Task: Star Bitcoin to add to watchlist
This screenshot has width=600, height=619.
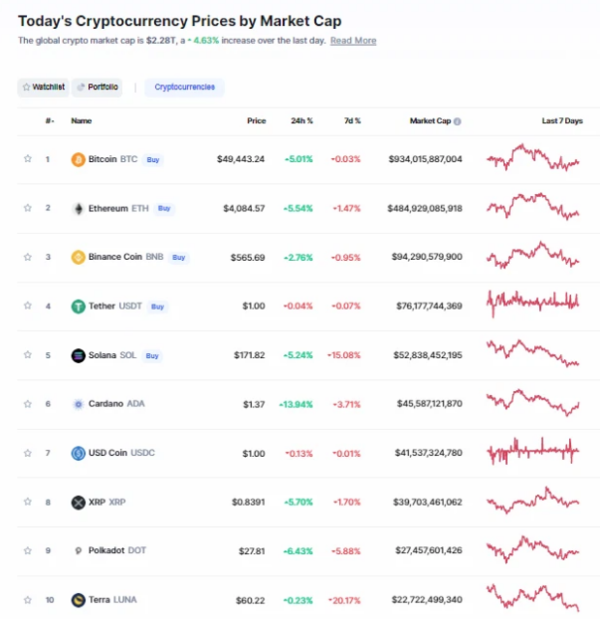Action: (x=28, y=159)
